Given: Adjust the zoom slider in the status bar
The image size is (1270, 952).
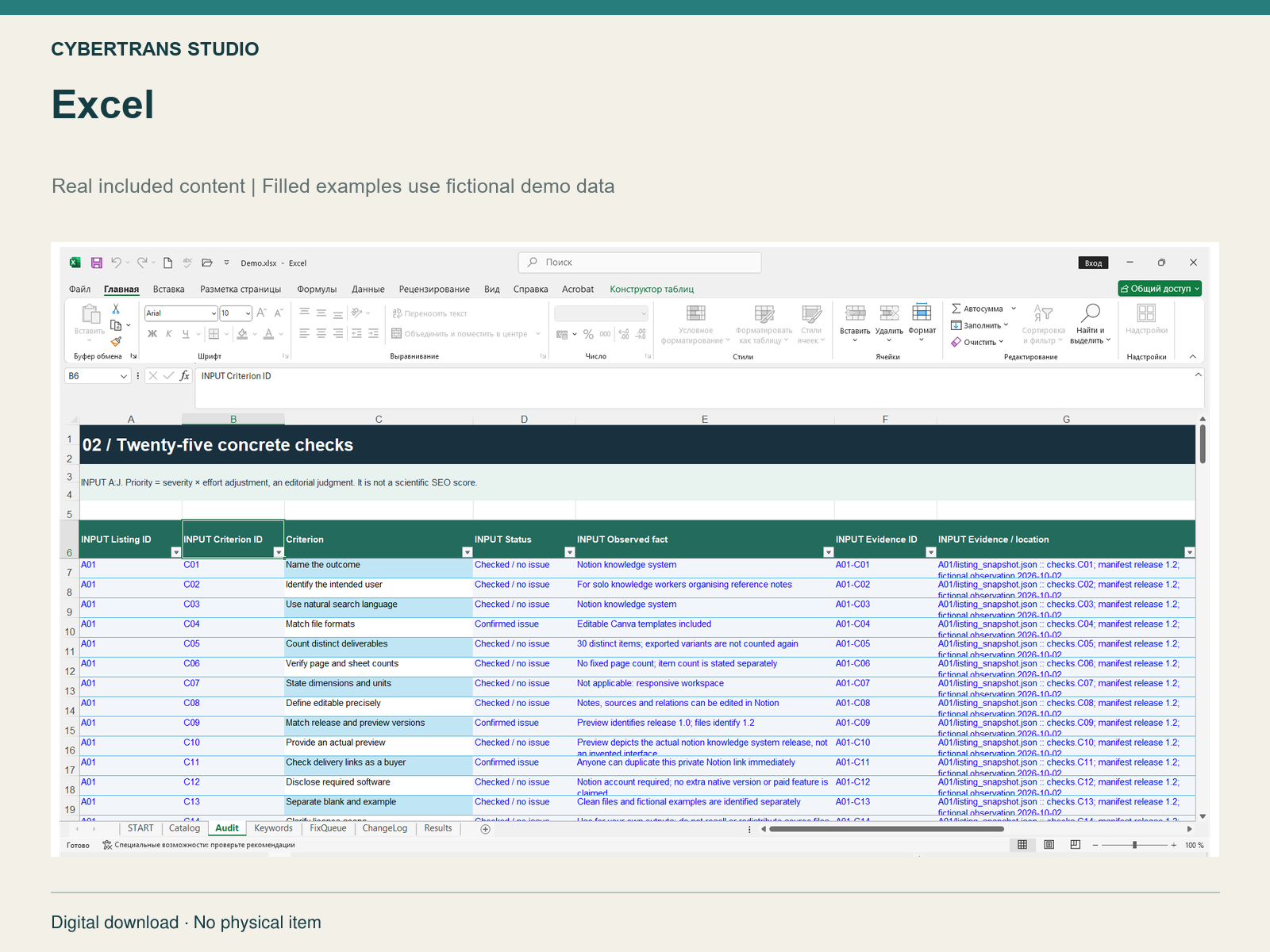Looking at the screenshot, I should pos(1134,845).
